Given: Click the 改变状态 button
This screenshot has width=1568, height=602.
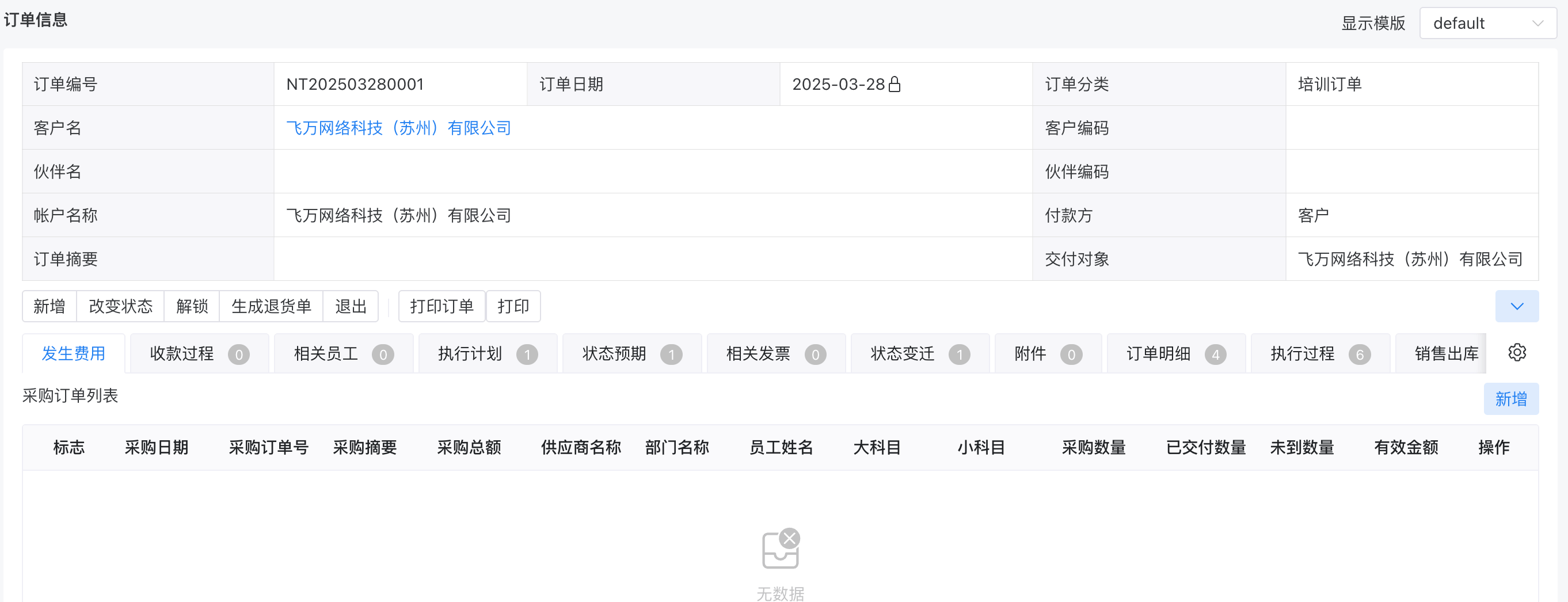Looking at the screenshot, I should [120, 306].
